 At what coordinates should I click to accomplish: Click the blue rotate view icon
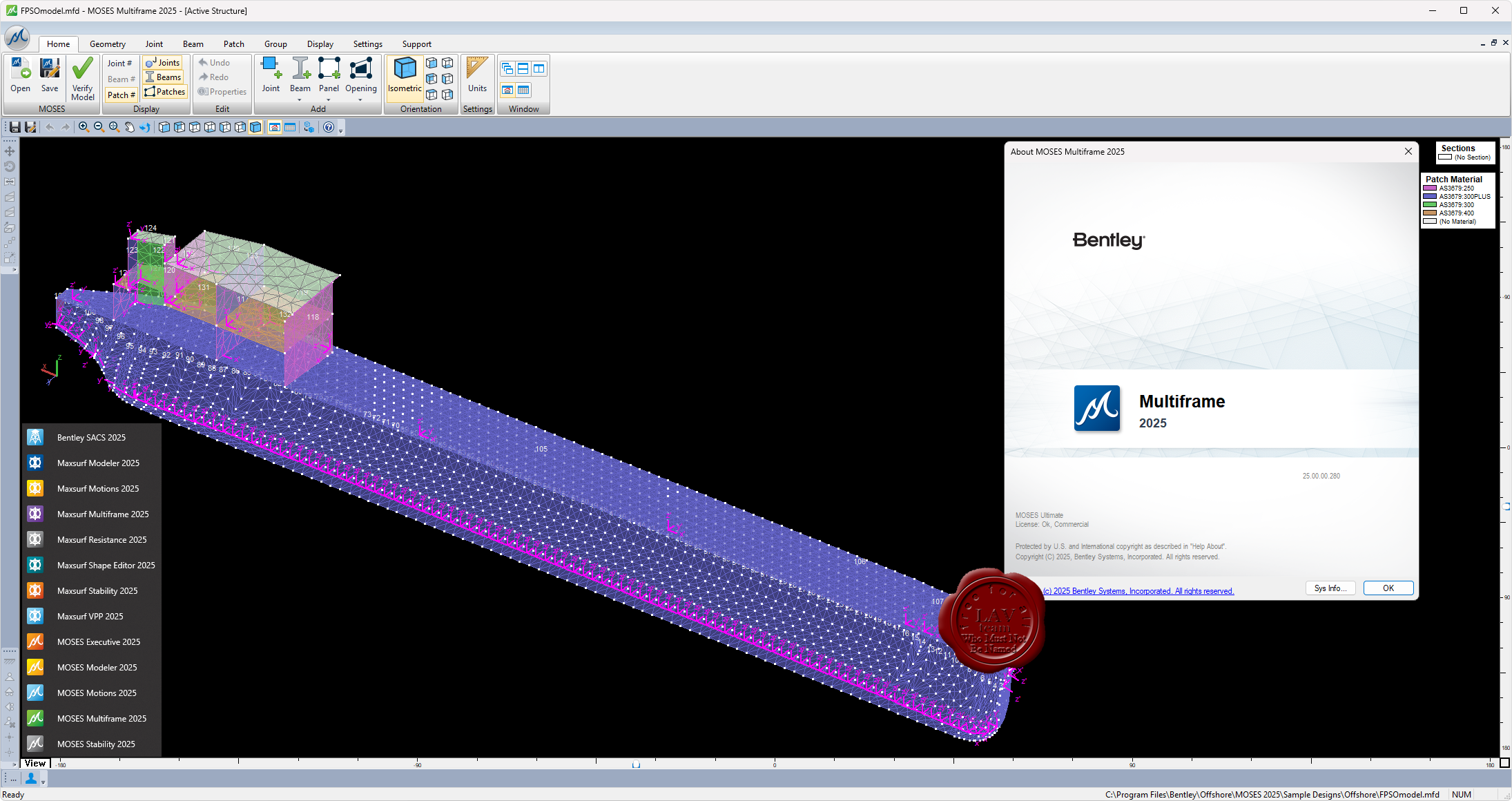point(144,127)
